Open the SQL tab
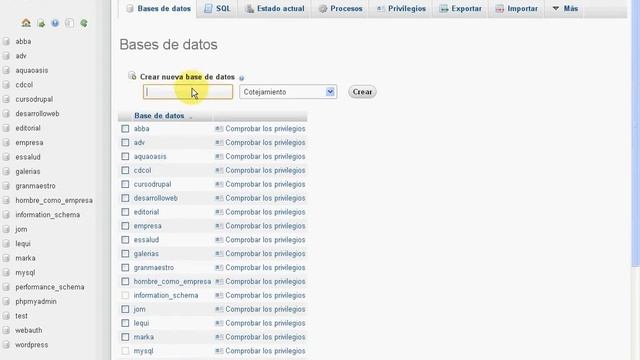Screen dimensions: 640x360 click(218, 9)
